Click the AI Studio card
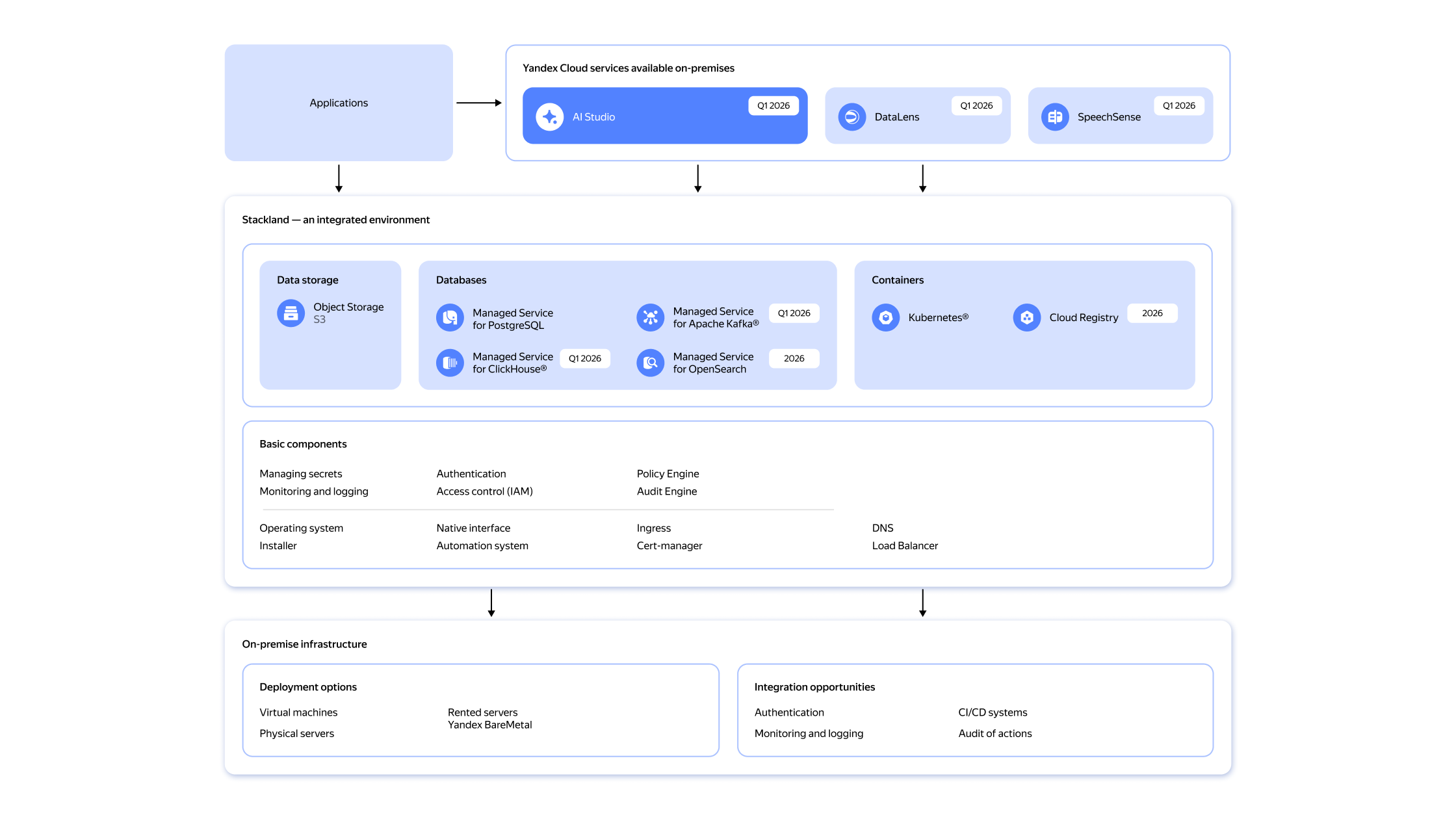1456x819 pixels. 664,117
